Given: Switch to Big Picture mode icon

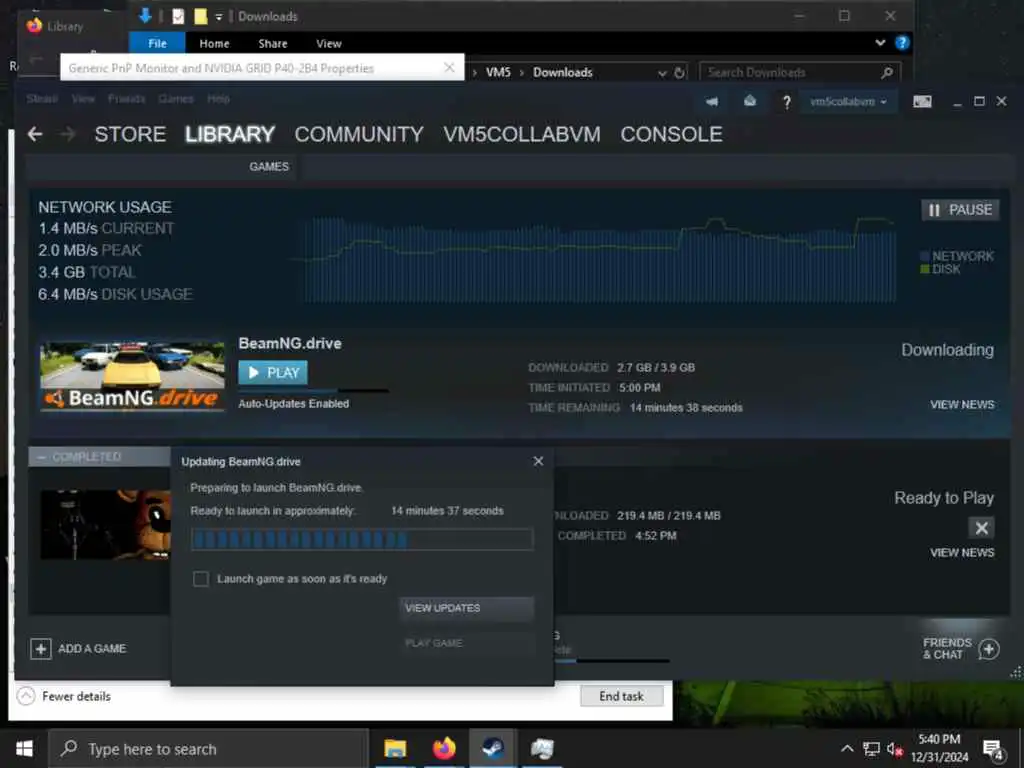Looking at the screenshot, I should coord(922,102).
